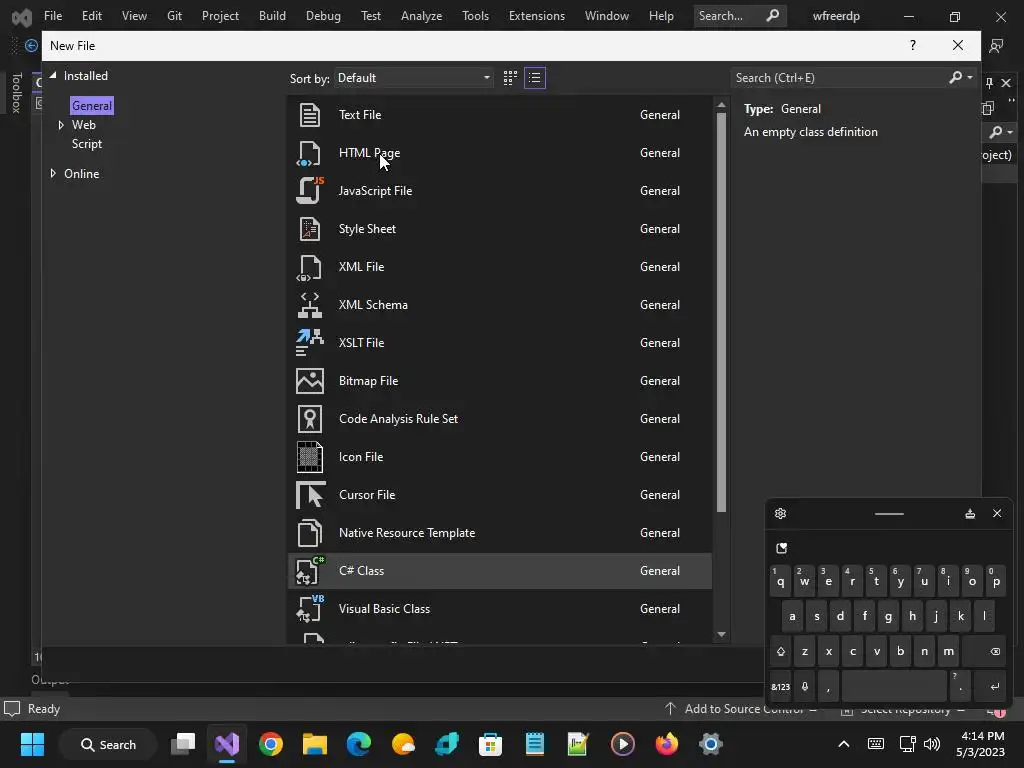Open Firefox from taskbar
Image resolution: width=1024 pixels, height=768 pixels.
click(667, 744)
